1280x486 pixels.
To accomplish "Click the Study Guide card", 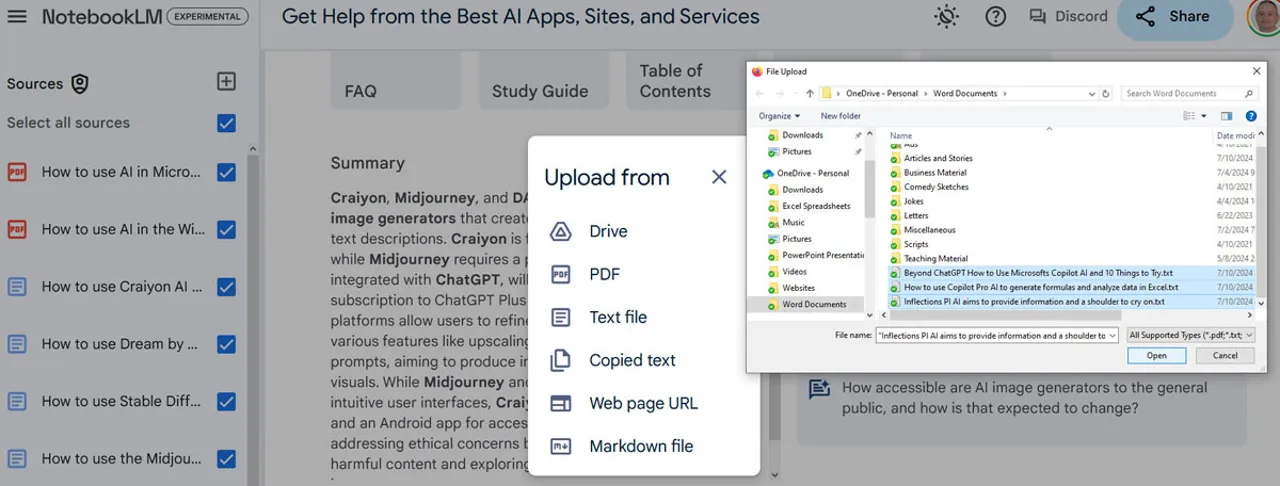I will (544, 80).
